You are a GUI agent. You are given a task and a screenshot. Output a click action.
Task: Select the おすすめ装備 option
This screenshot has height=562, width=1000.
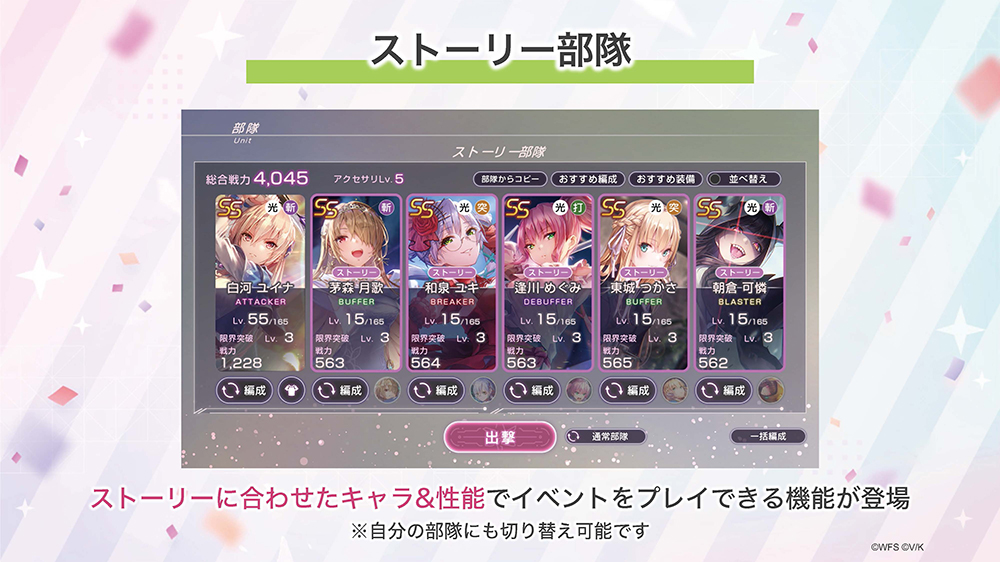tap(666, 179)
